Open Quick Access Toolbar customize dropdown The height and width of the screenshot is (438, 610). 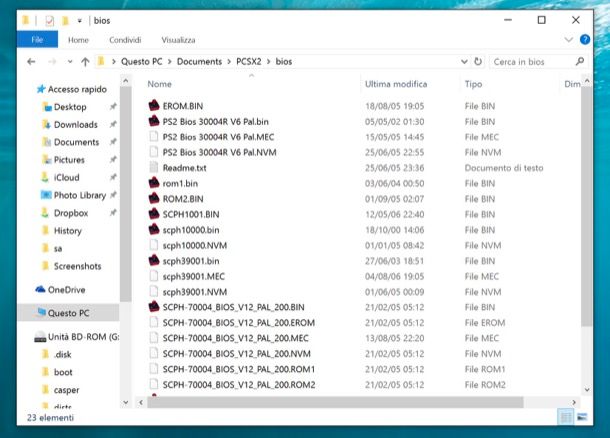point(79,21)
